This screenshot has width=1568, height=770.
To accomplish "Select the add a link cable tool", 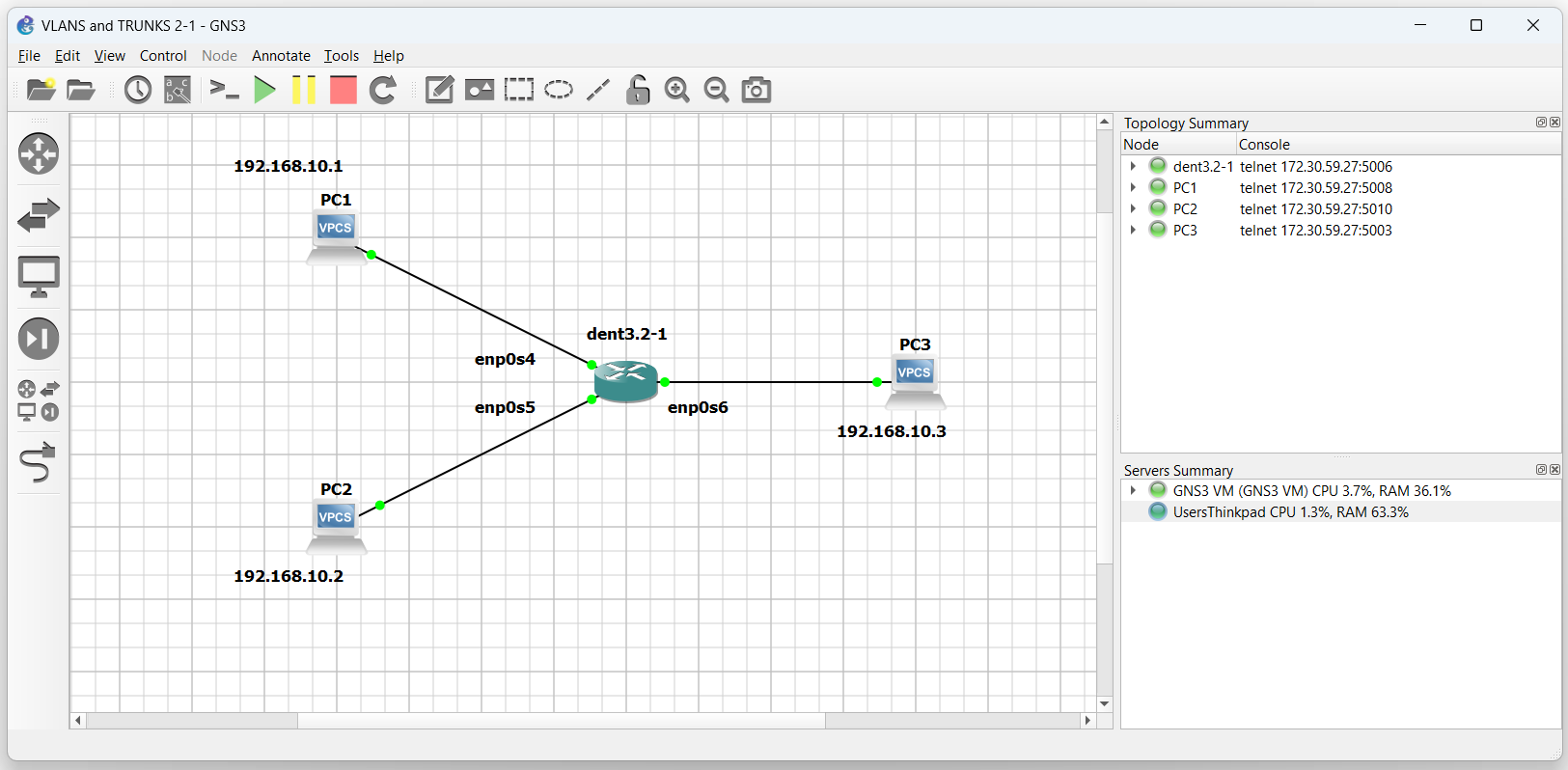I will point(39,462).
